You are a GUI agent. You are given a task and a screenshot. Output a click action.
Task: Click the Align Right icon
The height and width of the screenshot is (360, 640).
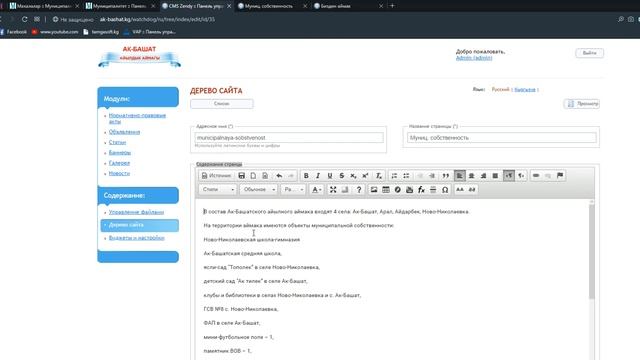[x=483, y=176]
